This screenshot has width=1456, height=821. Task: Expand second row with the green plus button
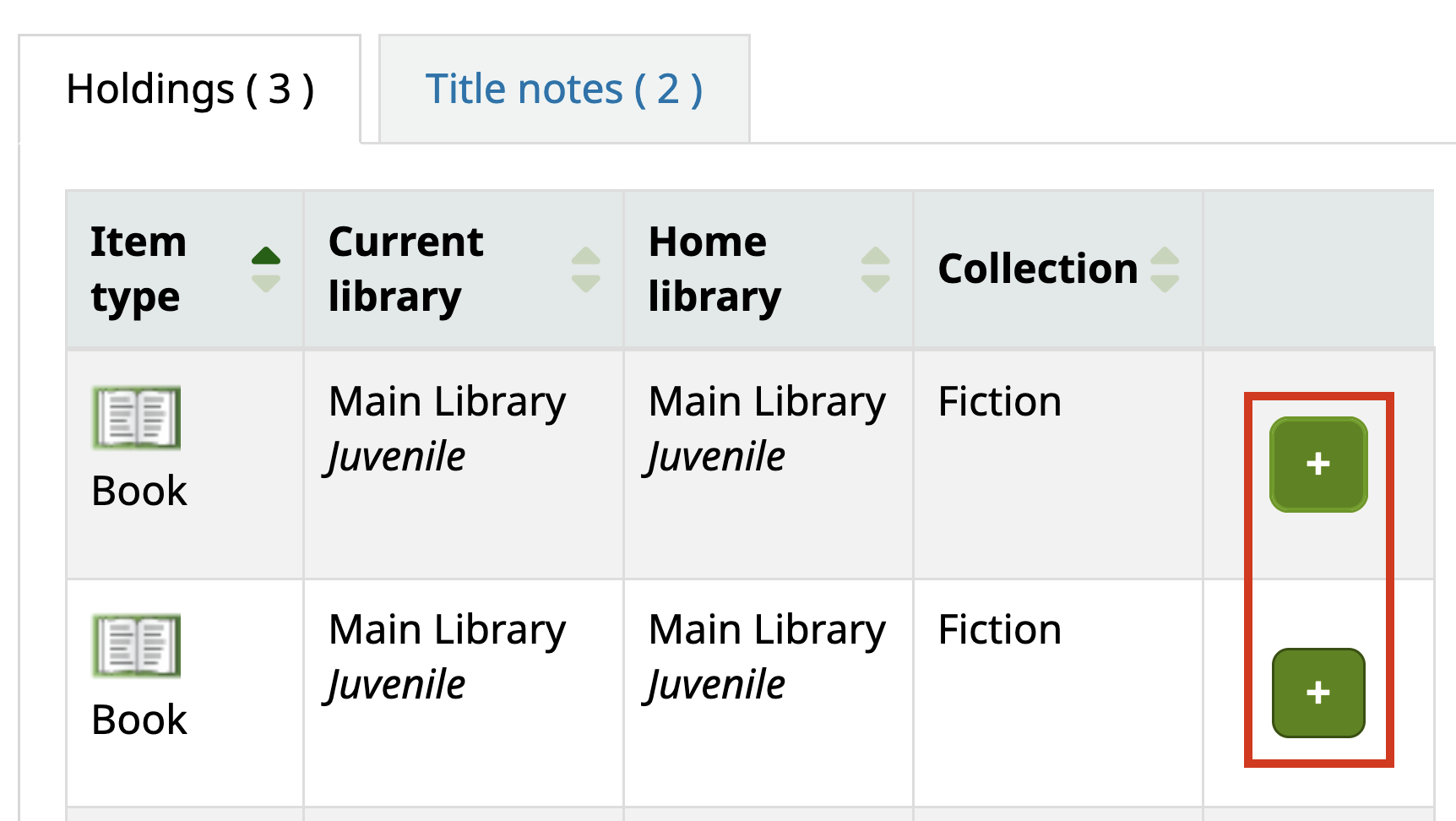point(1318,693)
